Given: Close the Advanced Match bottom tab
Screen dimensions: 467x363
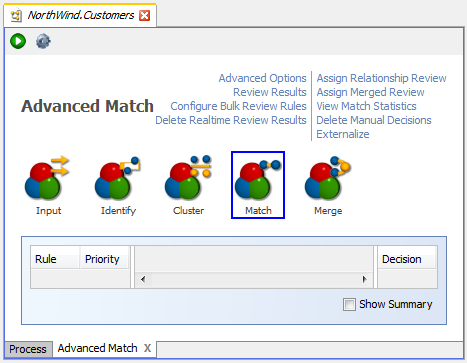Looking at the screenshot, I should [x=147, y=348].
